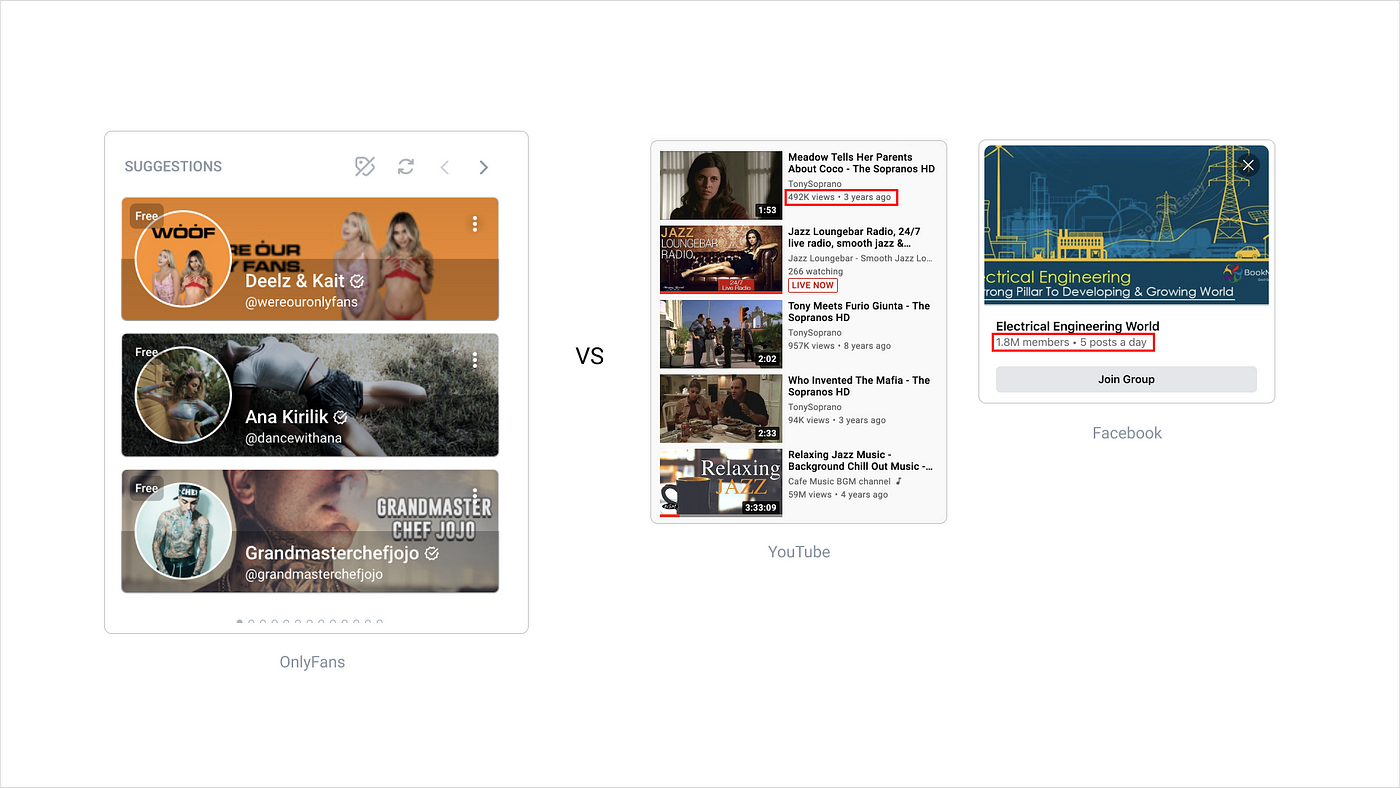Image resolution: width=1400 pixels, height=788 pixels.
Task: Click verified badge next to Deelz & Kait
Action: [359, 281]
